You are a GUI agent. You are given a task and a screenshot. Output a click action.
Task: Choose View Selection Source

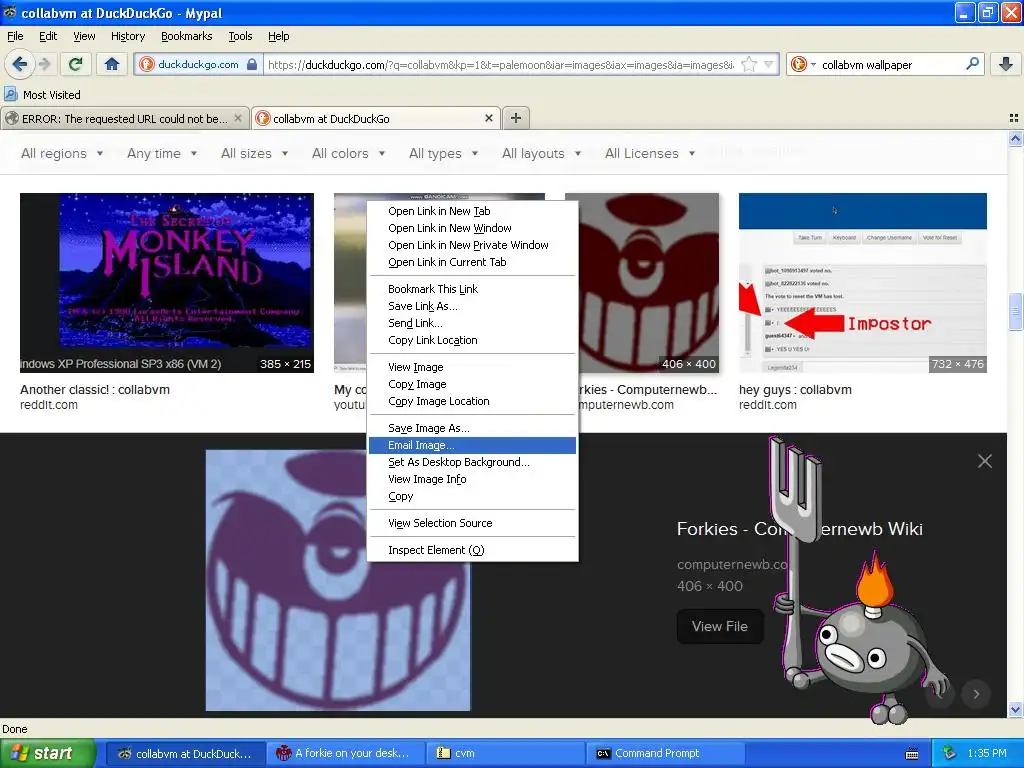(472, 522)
